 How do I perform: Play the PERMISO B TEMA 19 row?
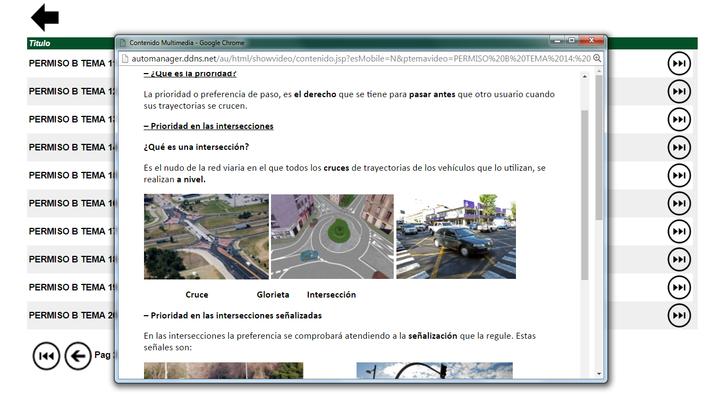click(x=679, y=287)
